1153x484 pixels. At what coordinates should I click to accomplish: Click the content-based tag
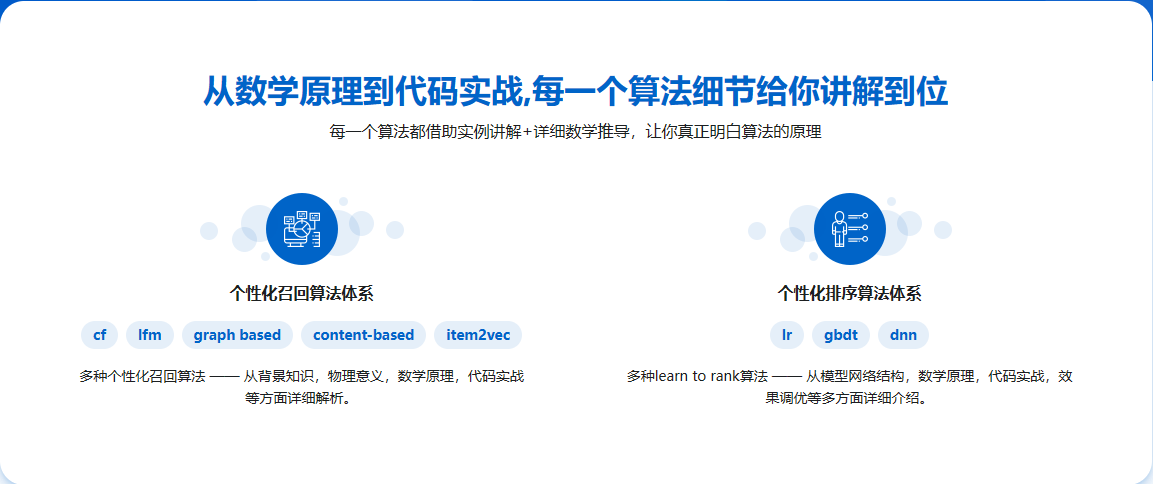click(363, 335)
